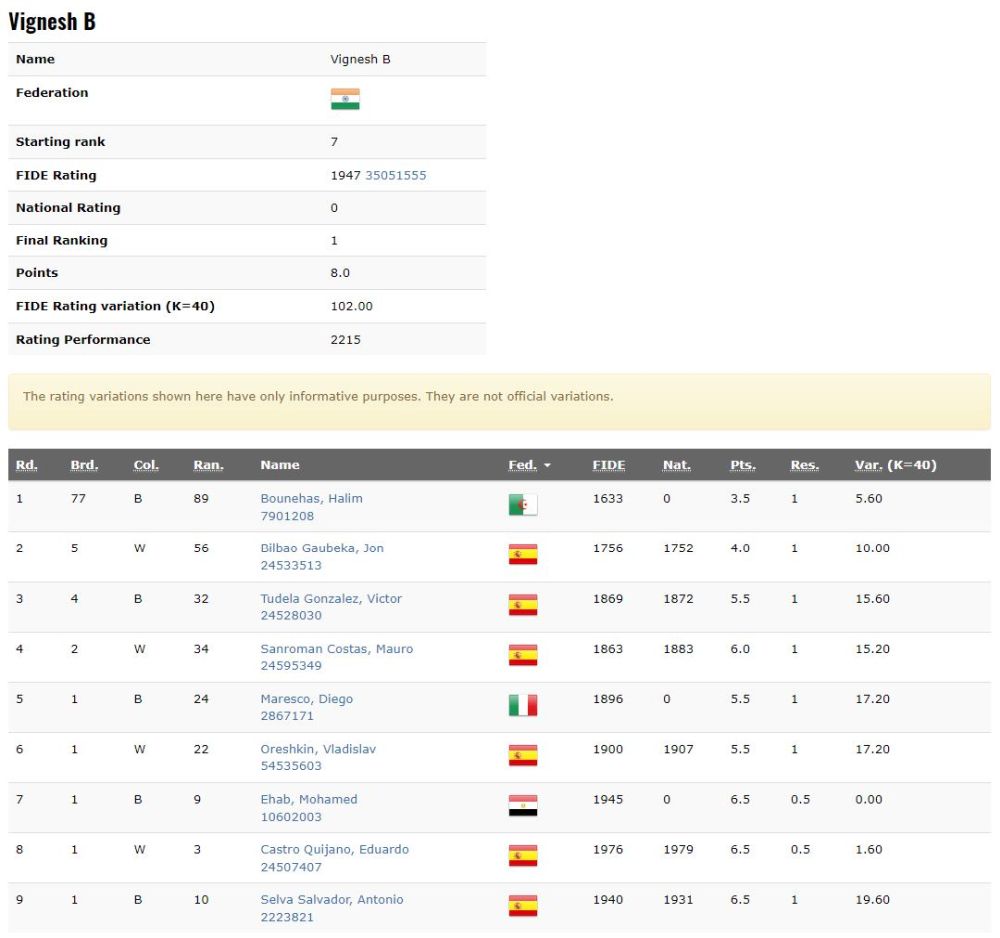Click the Name column header

(x=280, y=465)
